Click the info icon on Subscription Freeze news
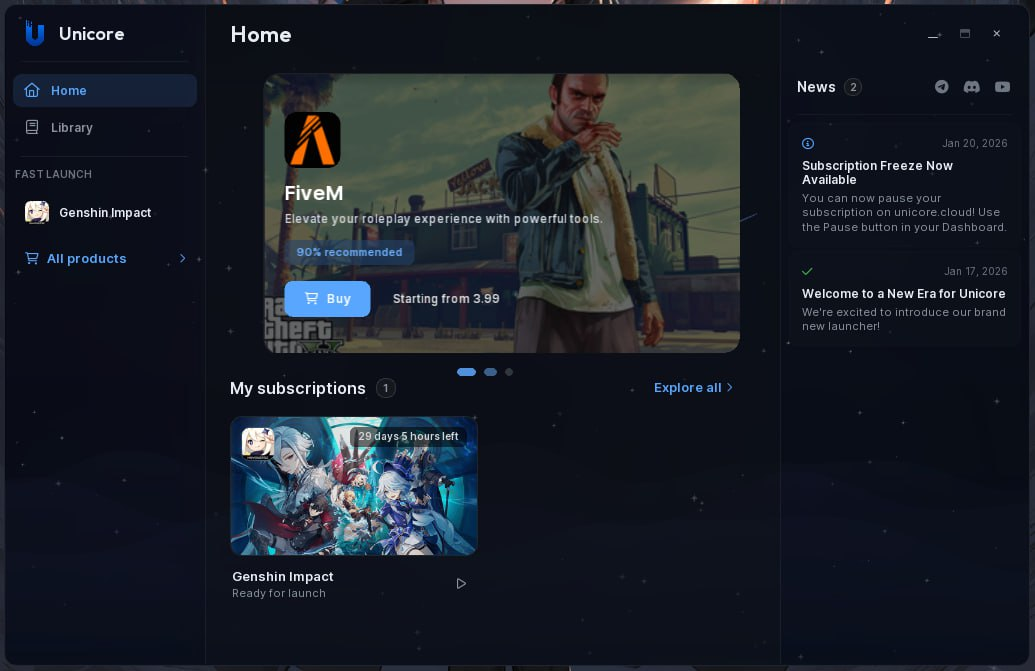Image resolution: width=1035 pixels, height=671 pixels. [808, 144]
